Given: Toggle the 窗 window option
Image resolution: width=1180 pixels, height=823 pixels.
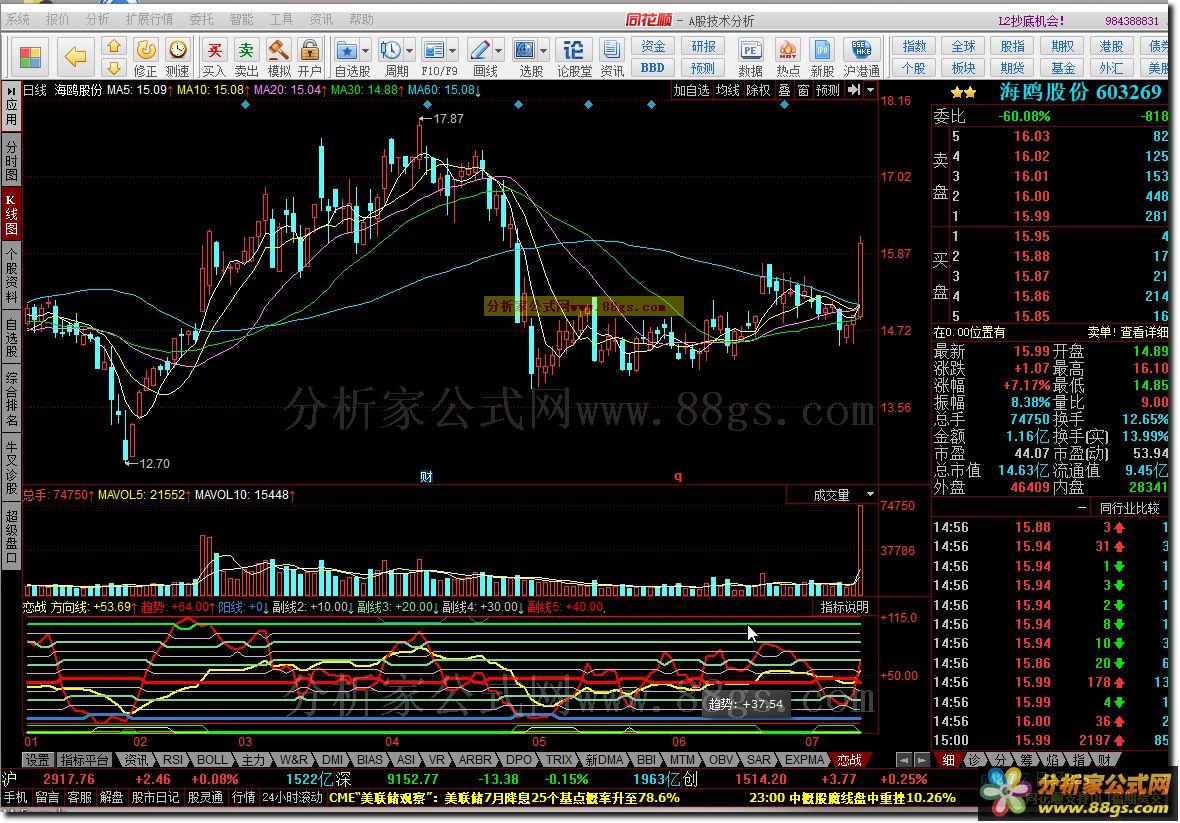Looking at the screenshot, I should tap(804, 90).
